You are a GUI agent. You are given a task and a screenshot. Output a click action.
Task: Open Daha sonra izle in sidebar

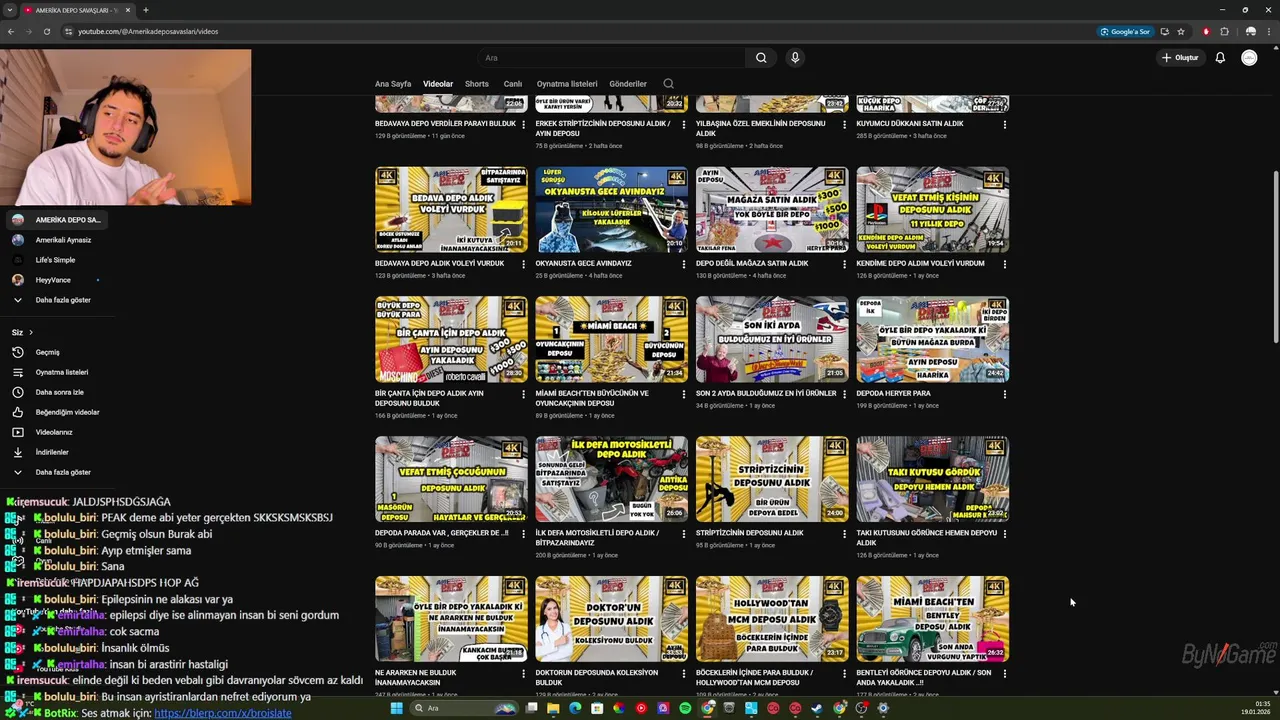pyautogui.click(x=62, y=392)
